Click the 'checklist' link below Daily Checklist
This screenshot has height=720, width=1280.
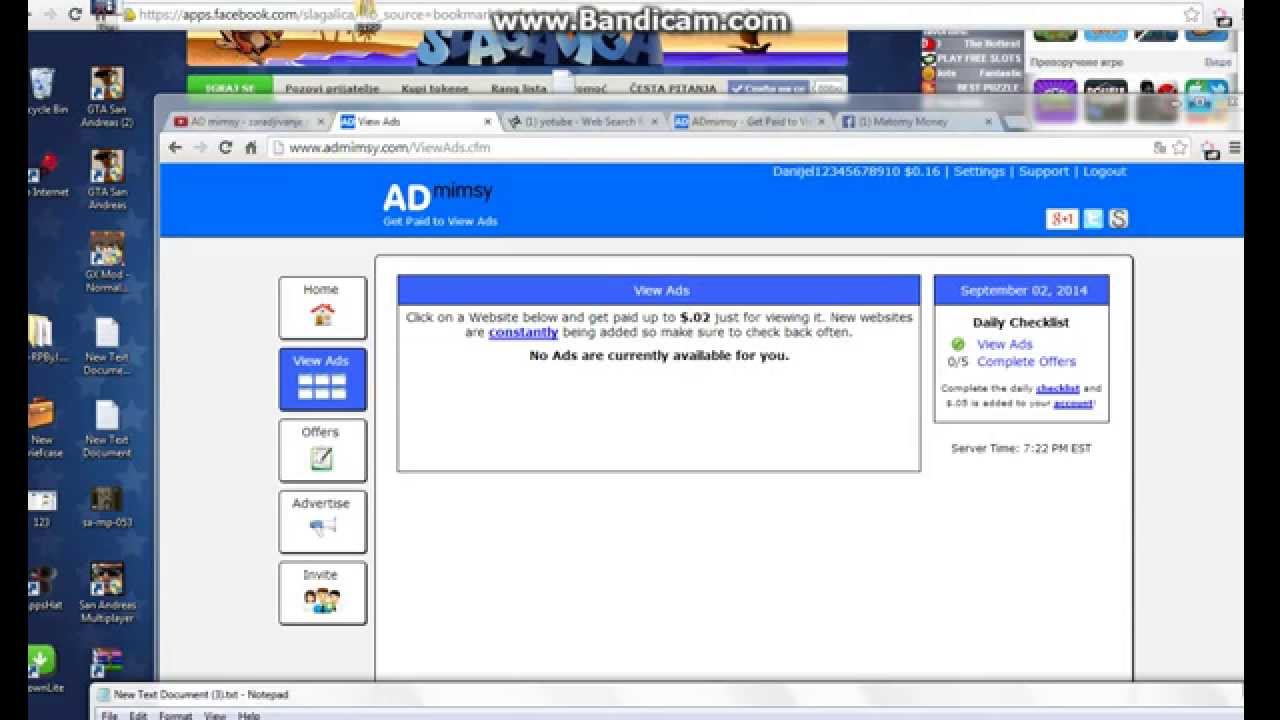(x=1057, y=388)
